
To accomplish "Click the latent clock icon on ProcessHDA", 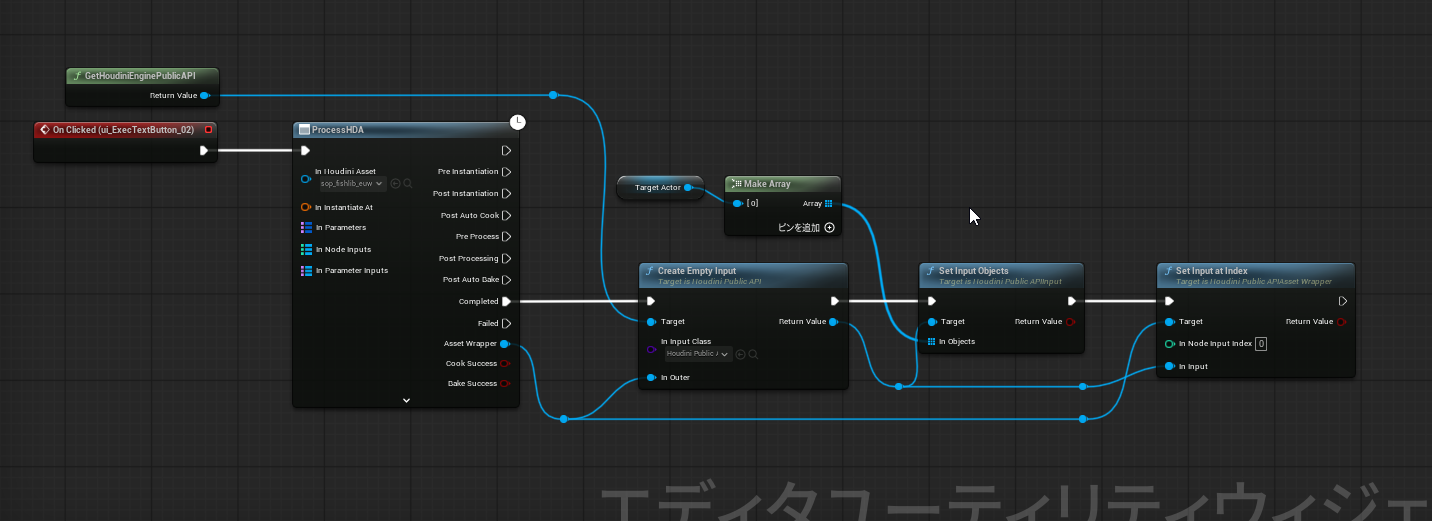I will pyautogui.click(x=517, y=122).
